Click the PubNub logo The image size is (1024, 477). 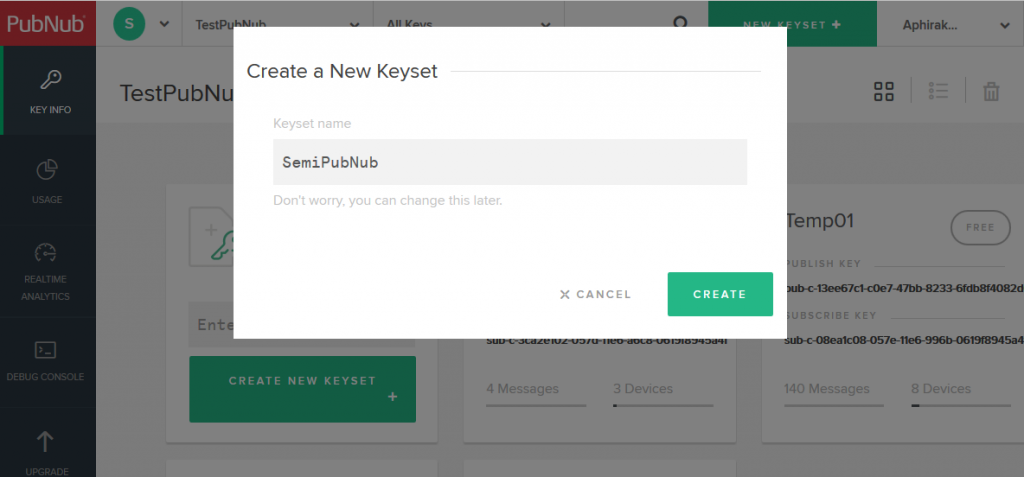tap(47, 23)
